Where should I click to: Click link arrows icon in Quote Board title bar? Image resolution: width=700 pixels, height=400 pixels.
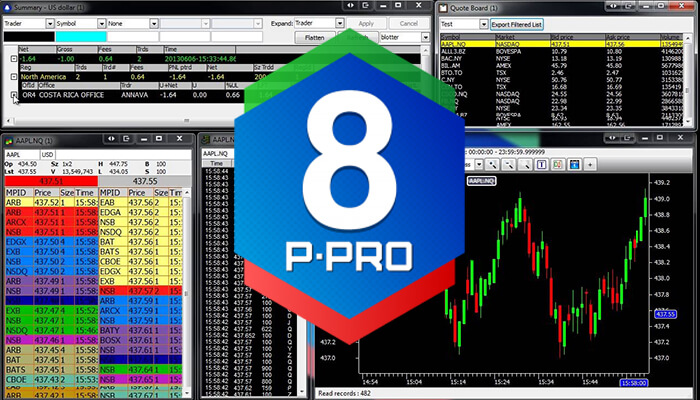612,6
